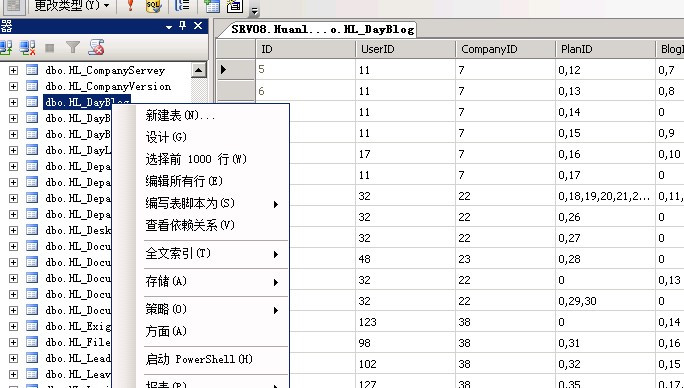
Task: Choose 新建表(N)... from context menu
Action: [201, 116]
